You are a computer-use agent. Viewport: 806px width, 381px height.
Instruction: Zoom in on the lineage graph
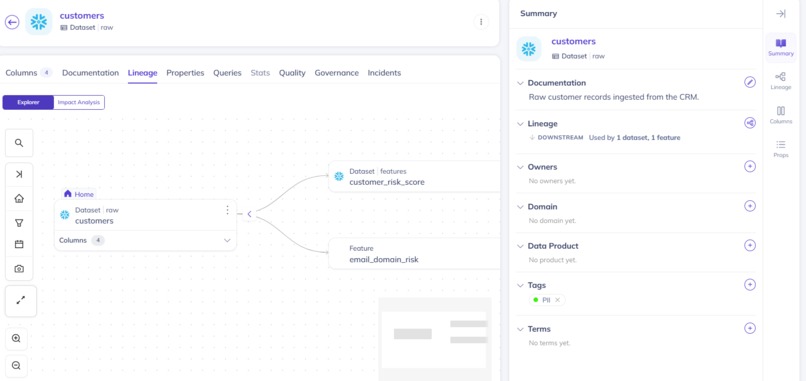point(16,338)
